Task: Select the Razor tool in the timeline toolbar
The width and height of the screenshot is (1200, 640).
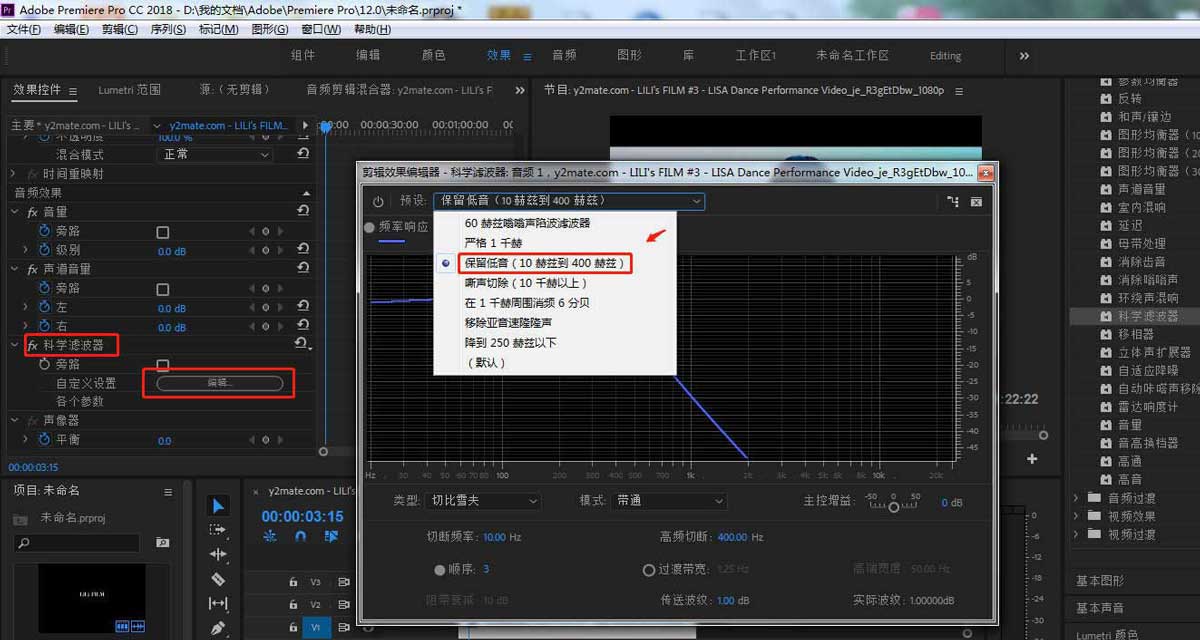Action: [218, 577]
